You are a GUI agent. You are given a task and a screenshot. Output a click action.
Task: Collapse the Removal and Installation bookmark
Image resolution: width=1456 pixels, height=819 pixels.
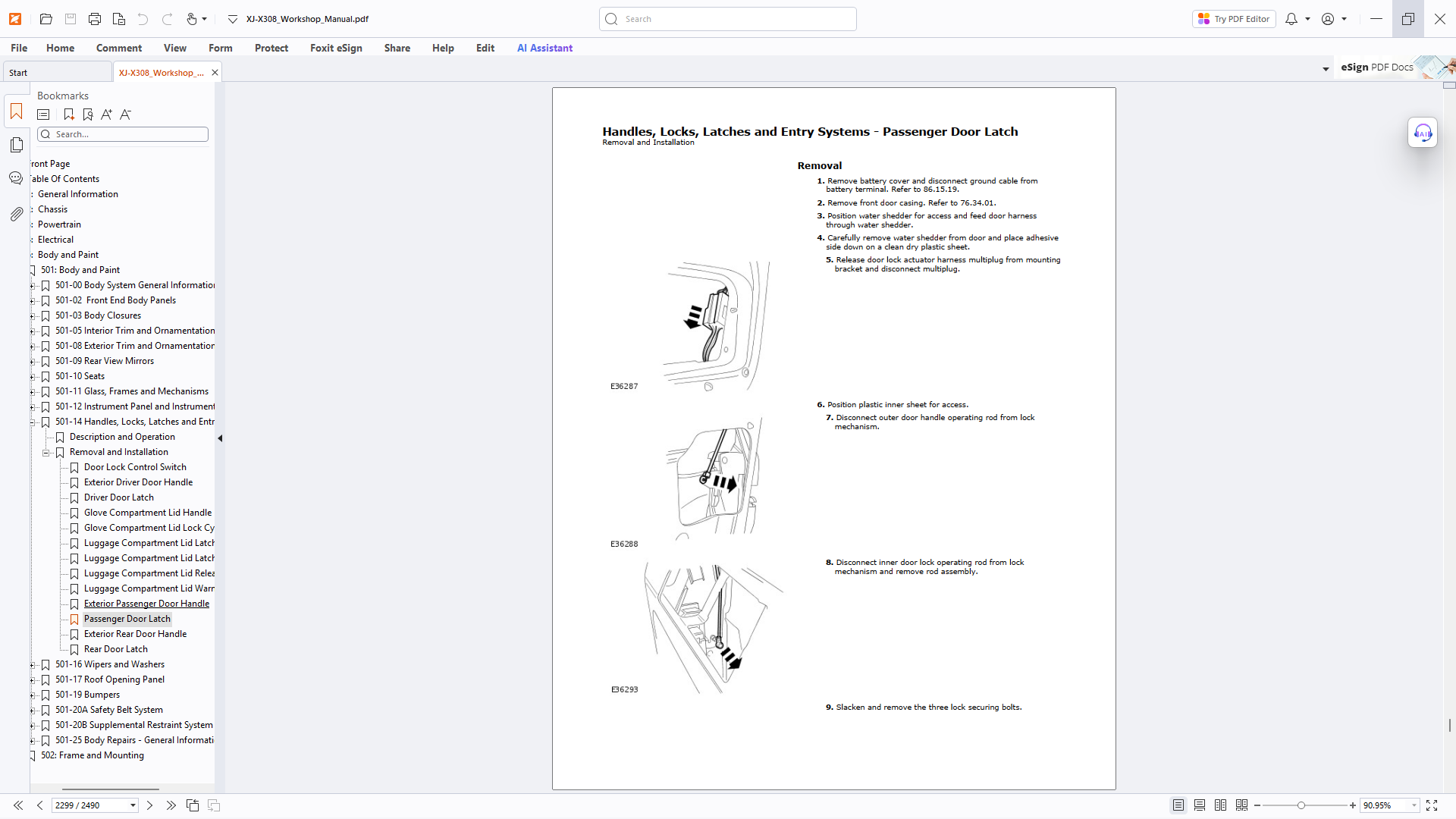point(45,453)
